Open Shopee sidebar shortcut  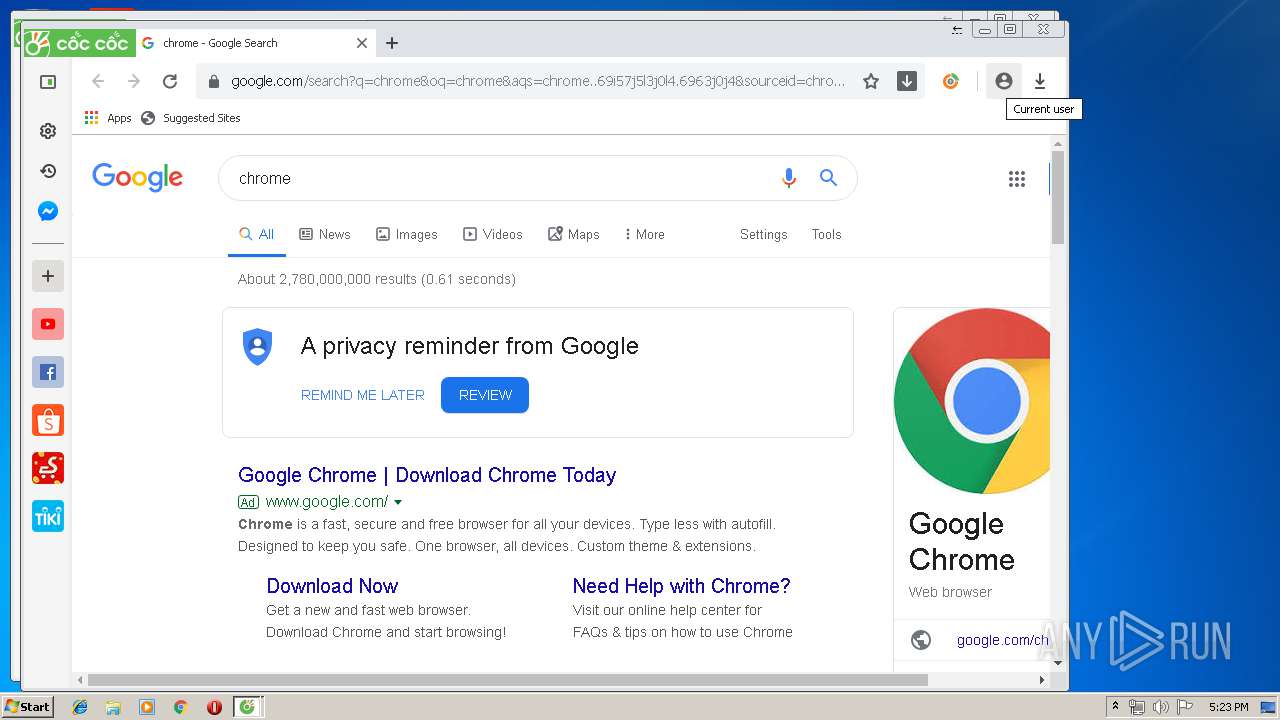click(x=48, y=420)
